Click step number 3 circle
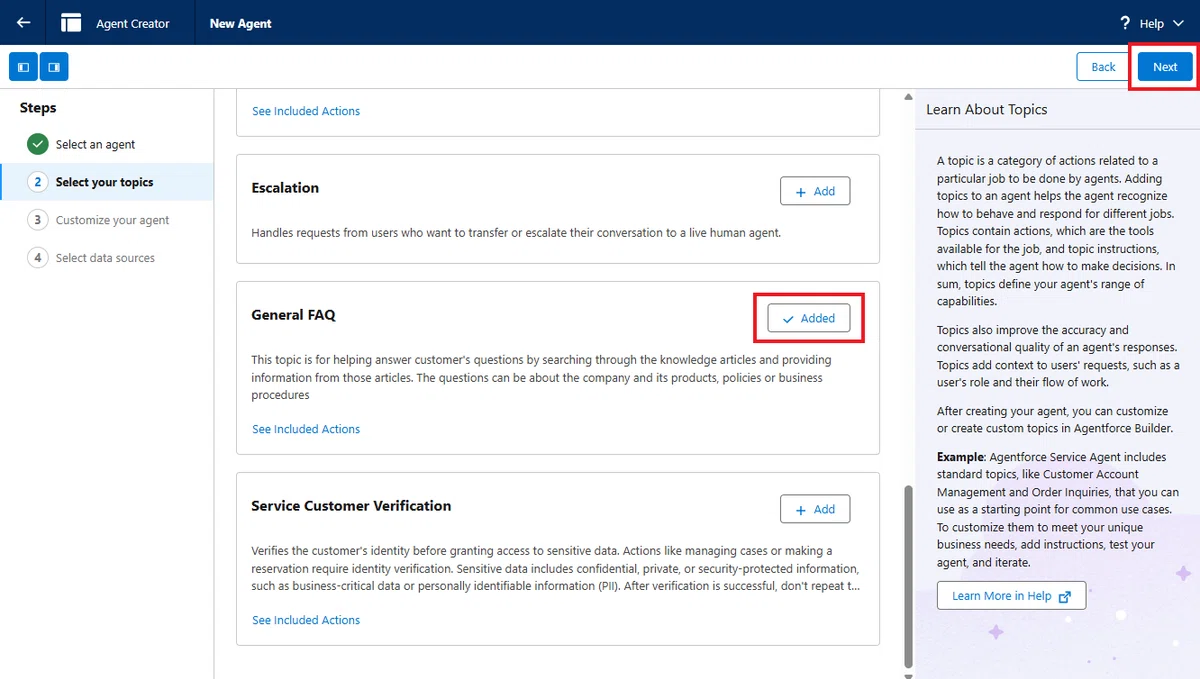 pos(38,220)
